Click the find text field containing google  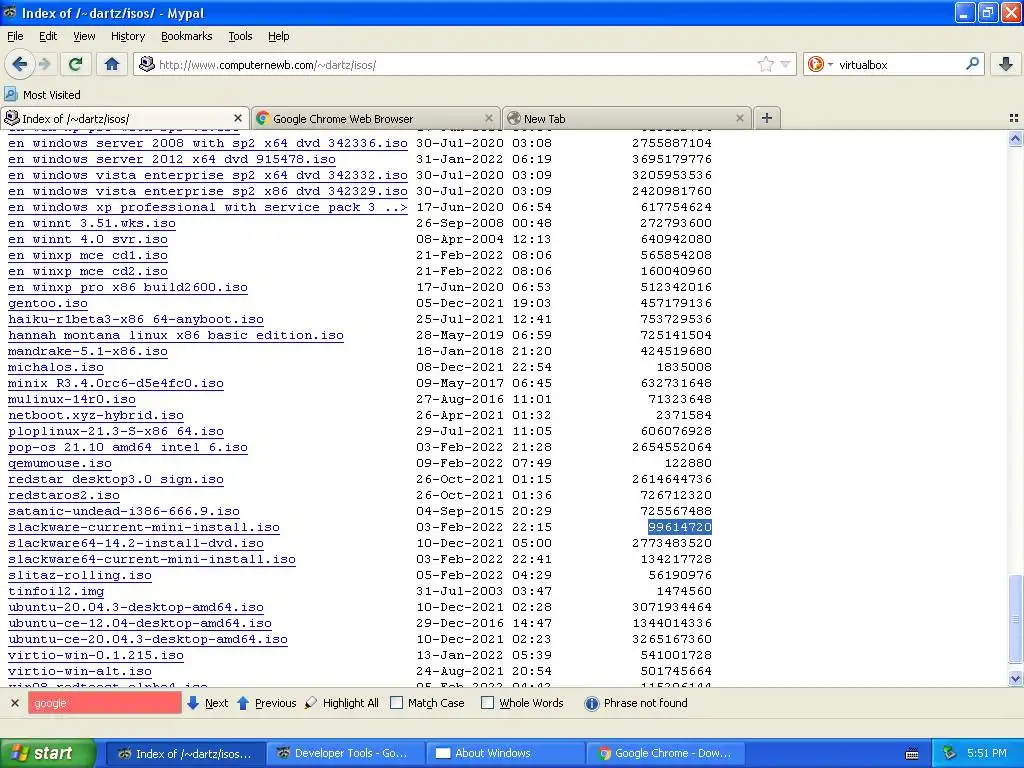pyautogui.click(x=104, y=703)
